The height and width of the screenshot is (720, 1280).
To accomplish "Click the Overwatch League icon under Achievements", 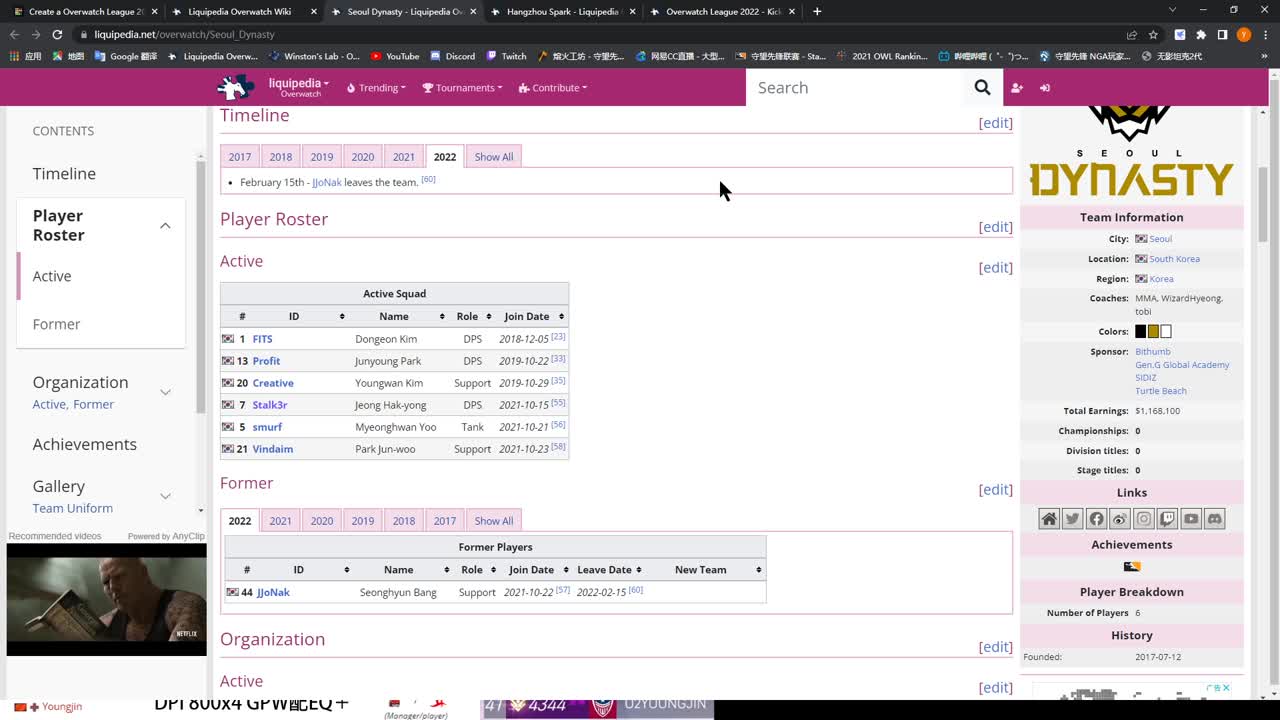I will [1132, 566].
